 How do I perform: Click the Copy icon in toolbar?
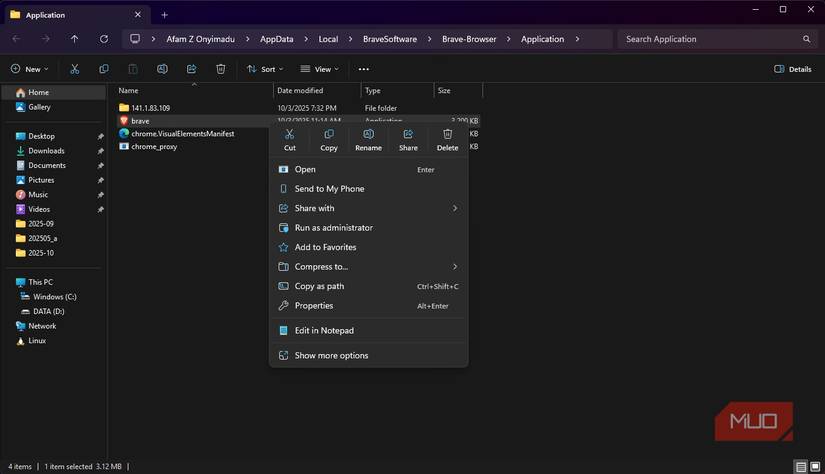[104, 69]
